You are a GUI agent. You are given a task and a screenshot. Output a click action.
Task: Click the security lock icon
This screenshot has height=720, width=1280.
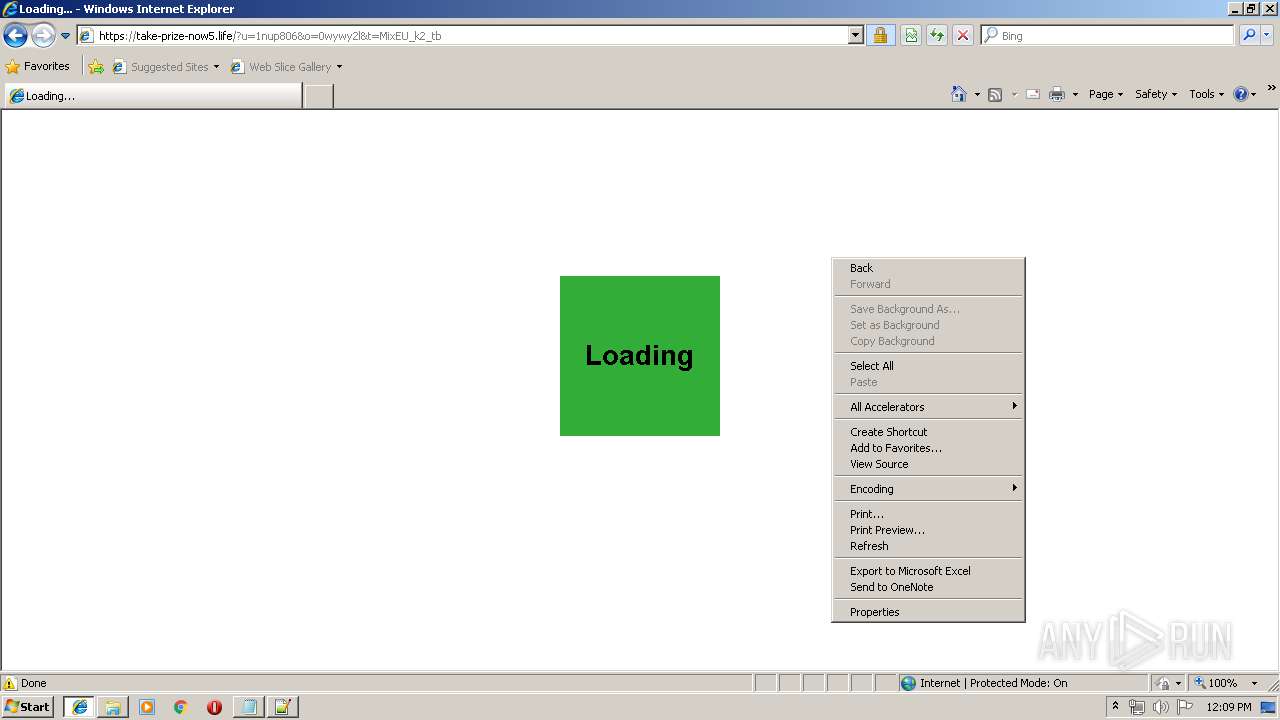coord(880,36)
